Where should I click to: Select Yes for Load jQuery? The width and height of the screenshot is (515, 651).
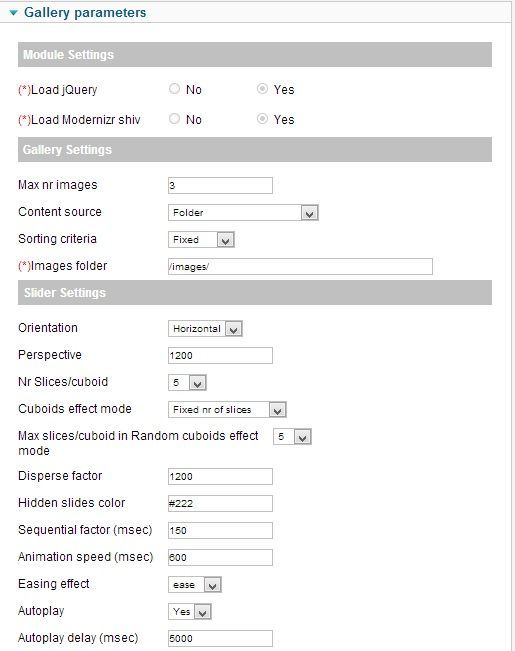[x=262, y=88]
